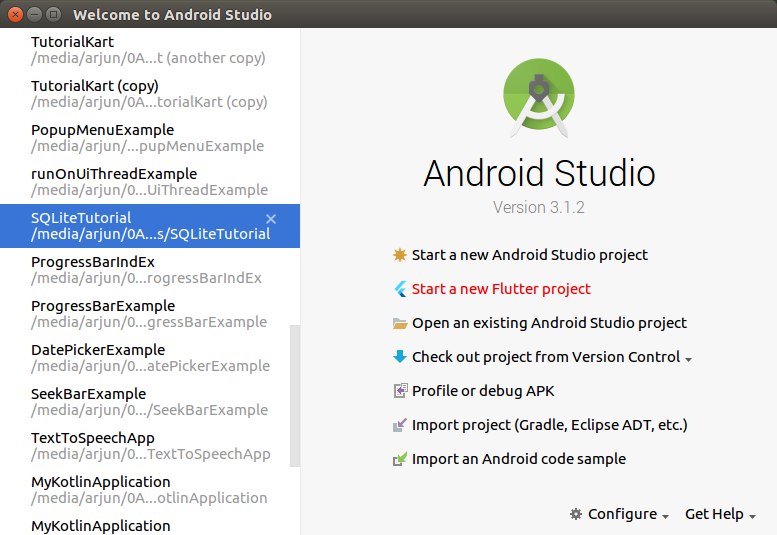The image size is (777, 535).
Task: Click the Version 3.1.2 text
Action: (x=539, y=207)
